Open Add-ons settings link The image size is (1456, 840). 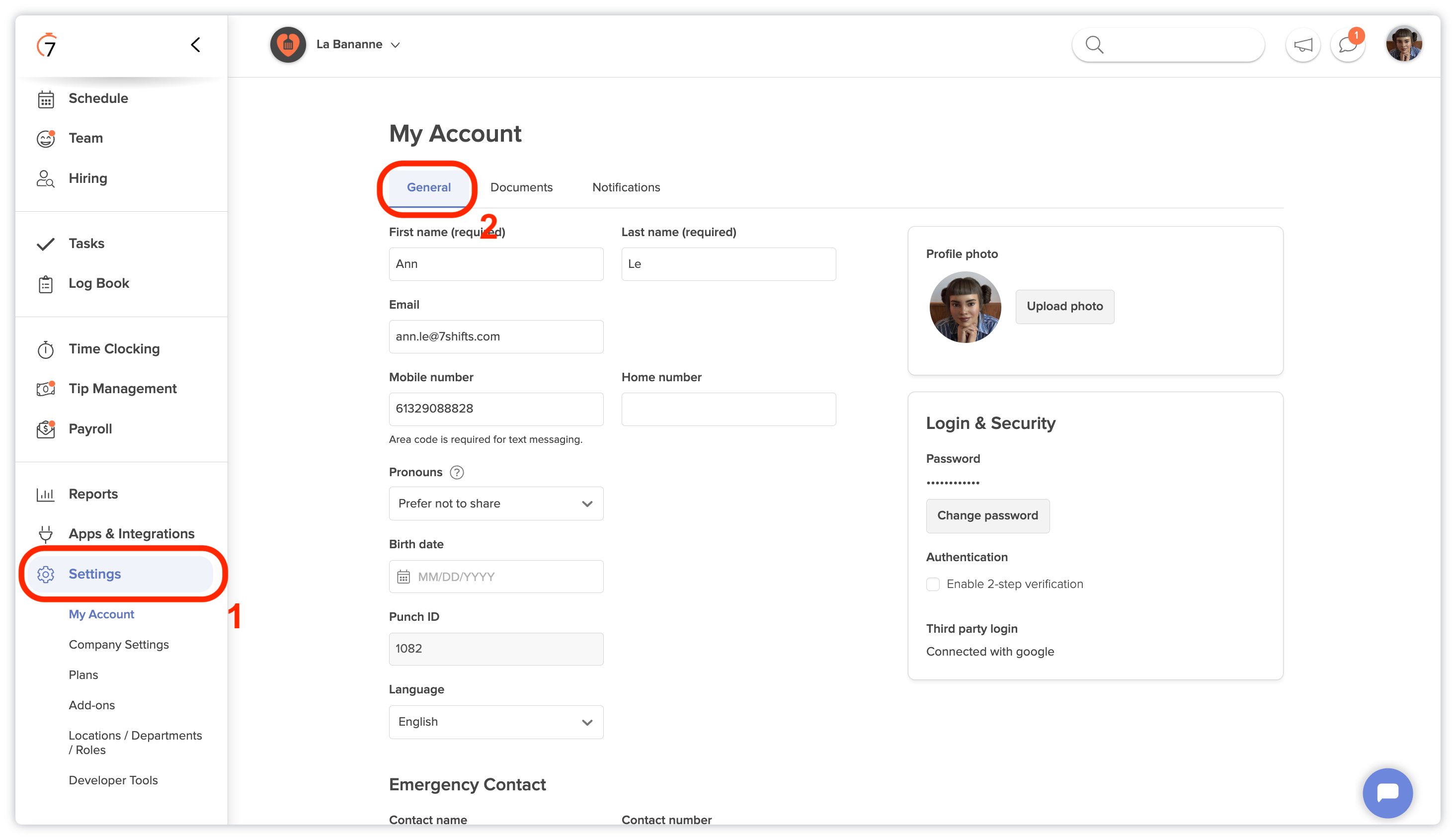92,706
